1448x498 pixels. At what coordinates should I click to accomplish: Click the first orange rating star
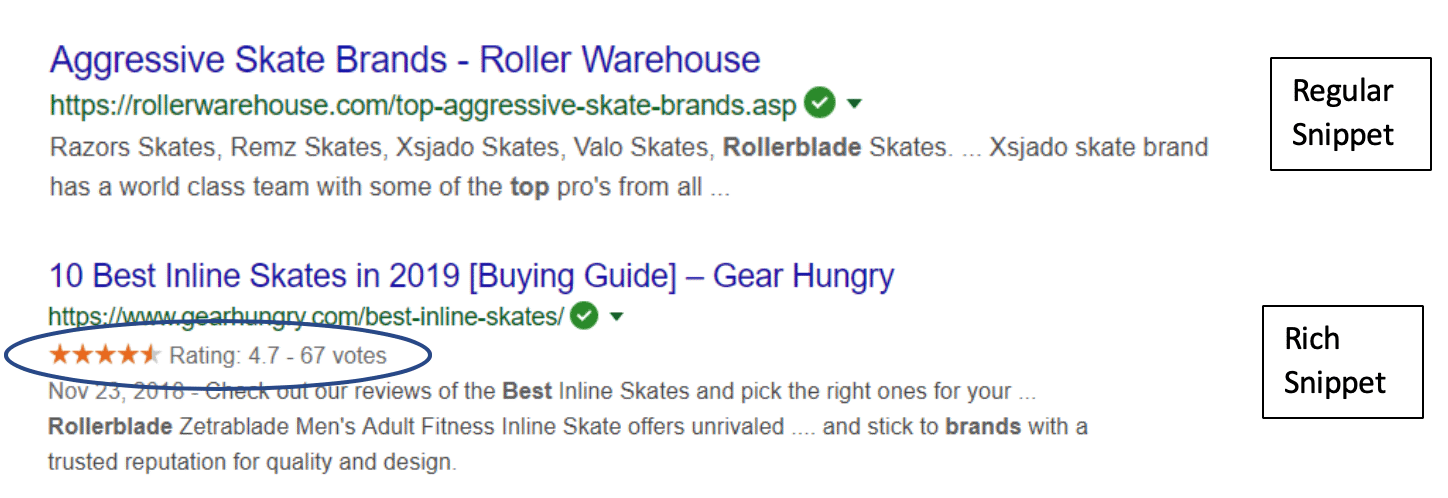point(60,354)
